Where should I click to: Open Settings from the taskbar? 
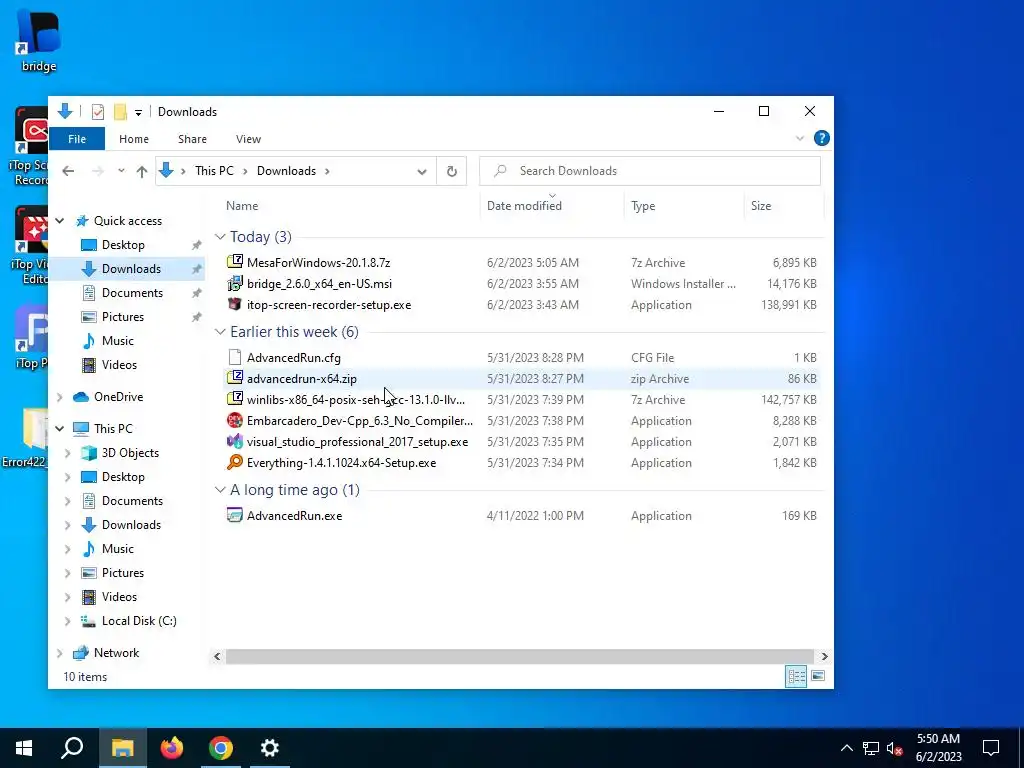[270, 748]
